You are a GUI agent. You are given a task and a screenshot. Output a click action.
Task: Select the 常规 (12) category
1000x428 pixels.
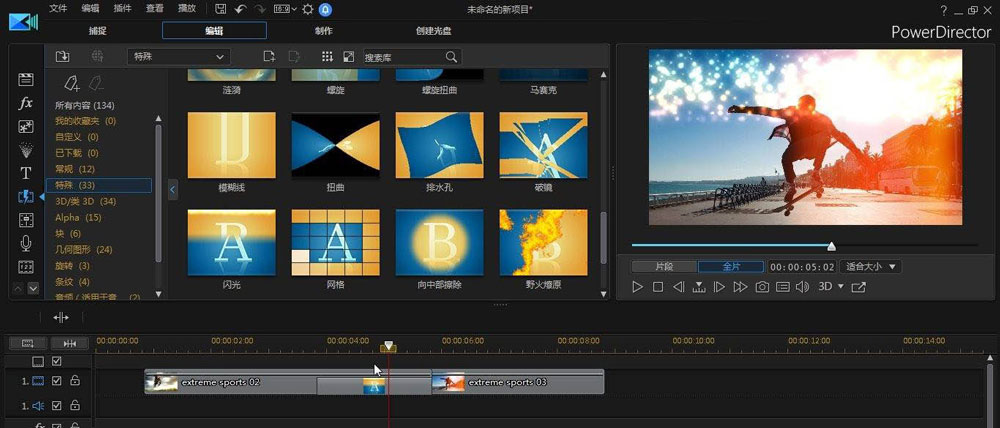(75, 169)
